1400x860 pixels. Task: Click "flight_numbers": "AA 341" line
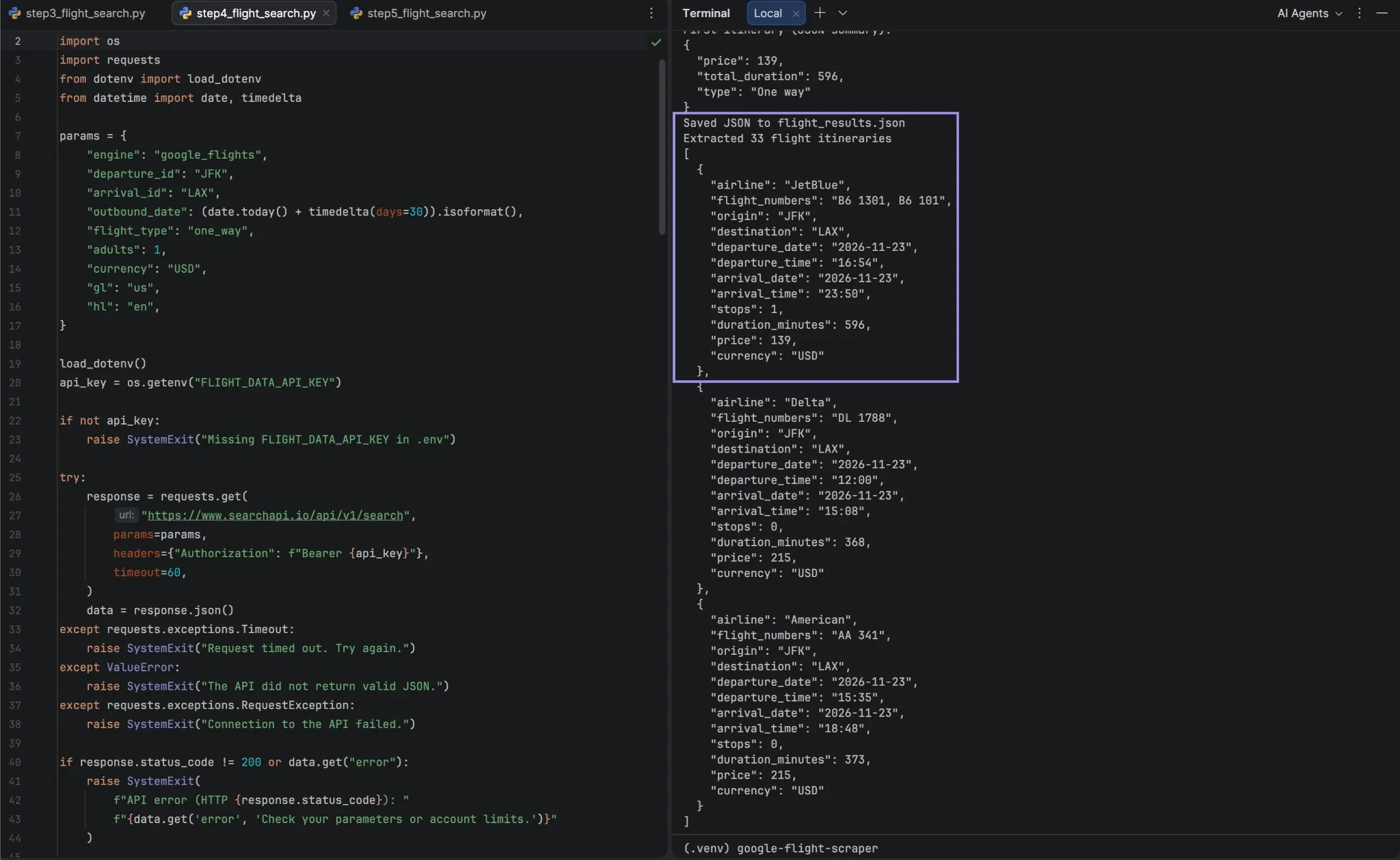coord(800,636)
